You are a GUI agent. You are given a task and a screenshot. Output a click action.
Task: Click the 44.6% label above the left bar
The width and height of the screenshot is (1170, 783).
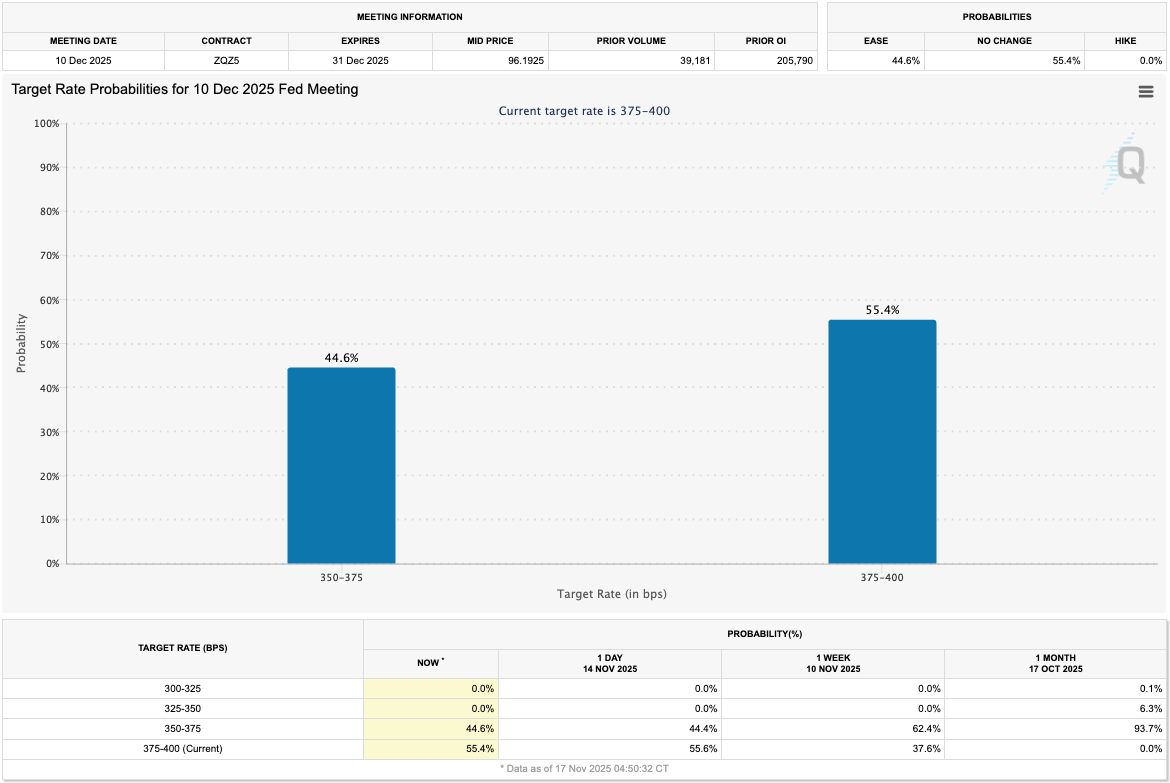341,357
